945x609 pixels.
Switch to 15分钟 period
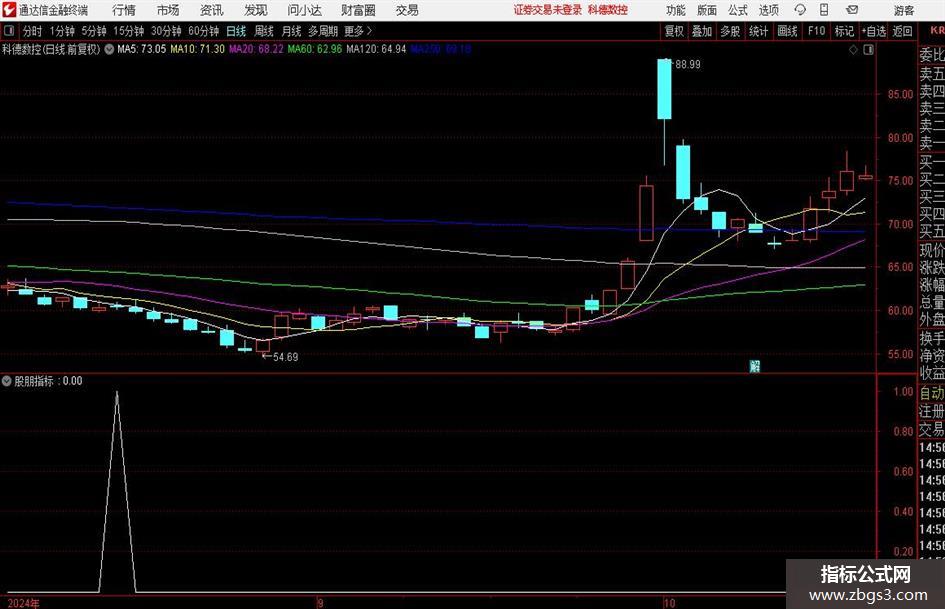128,31
